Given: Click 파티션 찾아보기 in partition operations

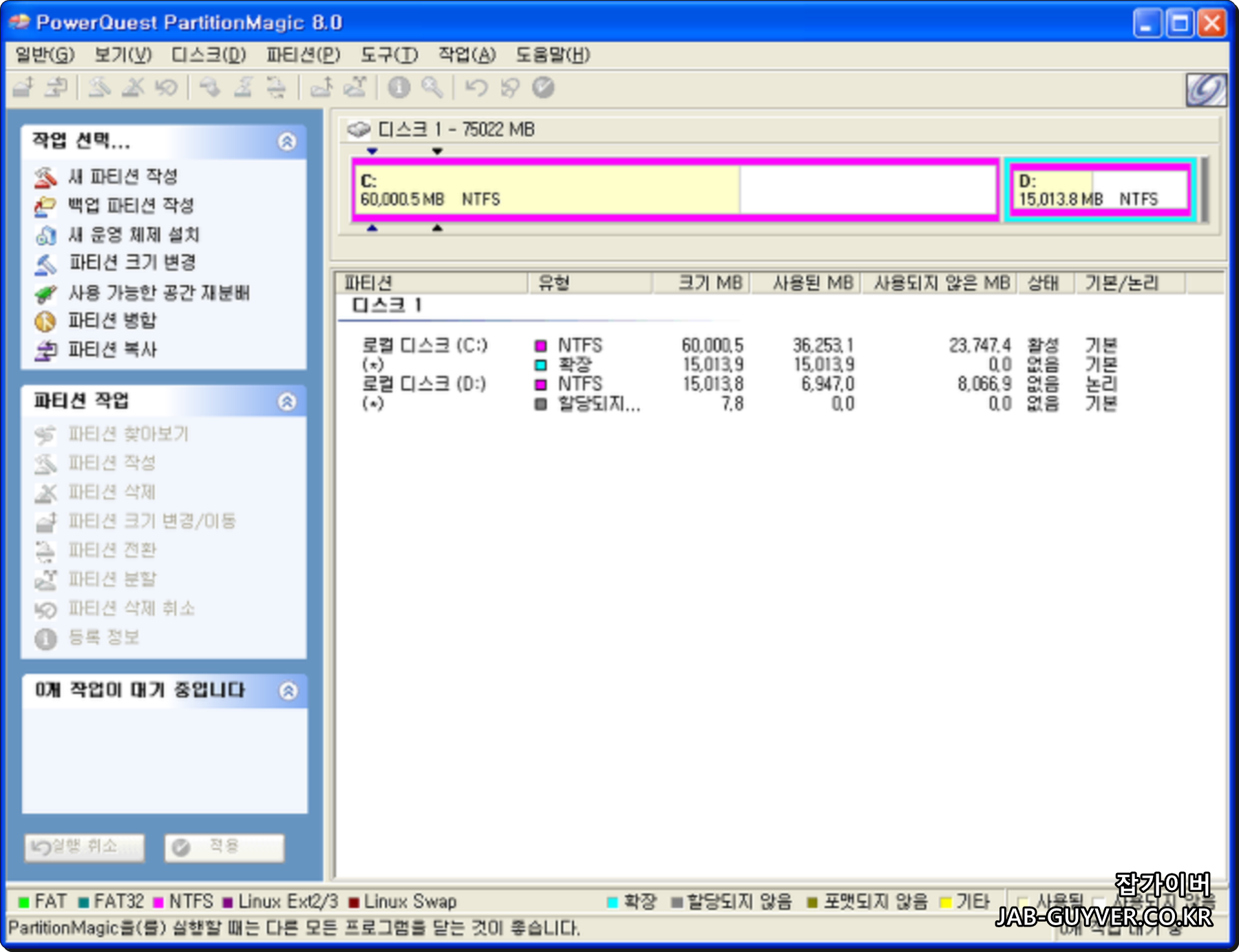Looking at the screenshot, I should [128, 434].
